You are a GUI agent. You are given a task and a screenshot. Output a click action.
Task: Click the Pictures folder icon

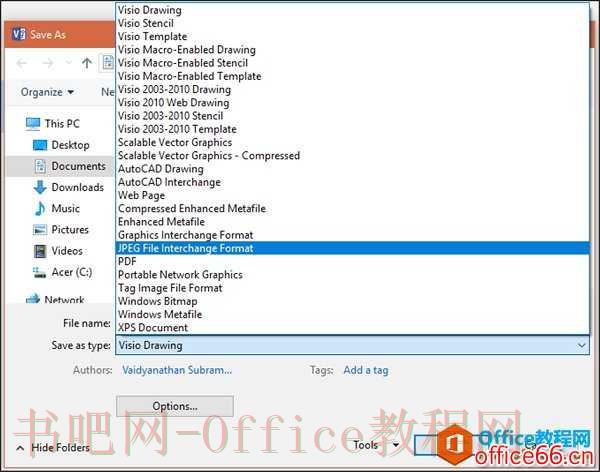[x=40, y=230]
